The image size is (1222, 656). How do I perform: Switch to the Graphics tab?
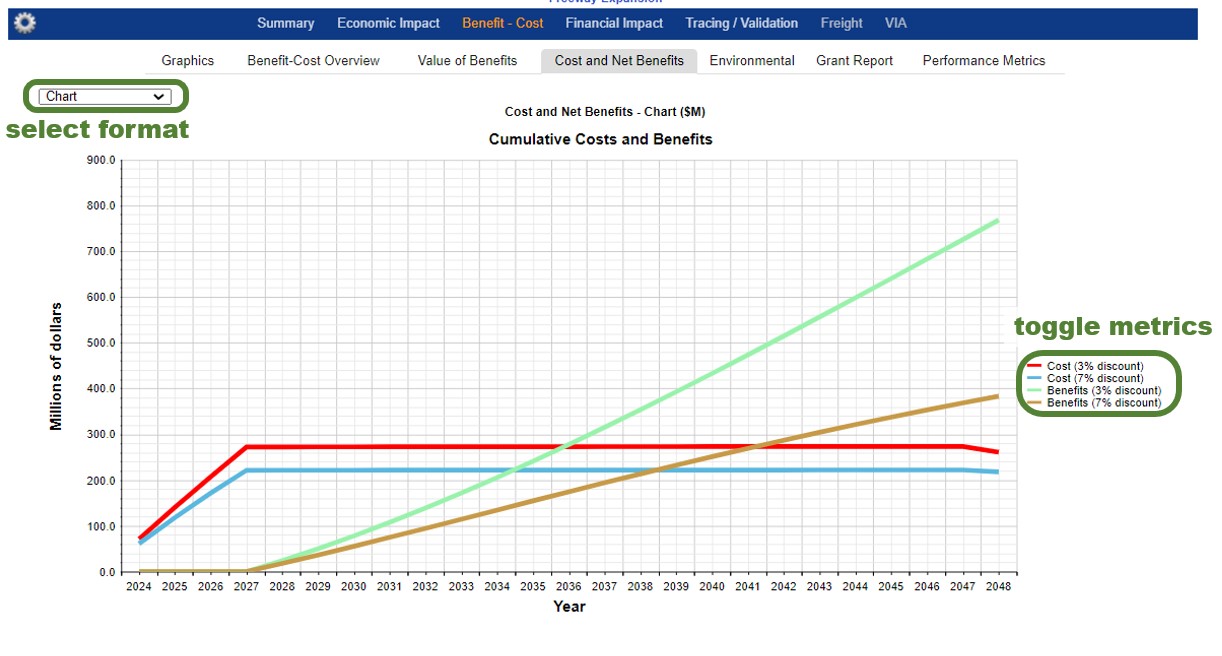(x=188, y=61)
